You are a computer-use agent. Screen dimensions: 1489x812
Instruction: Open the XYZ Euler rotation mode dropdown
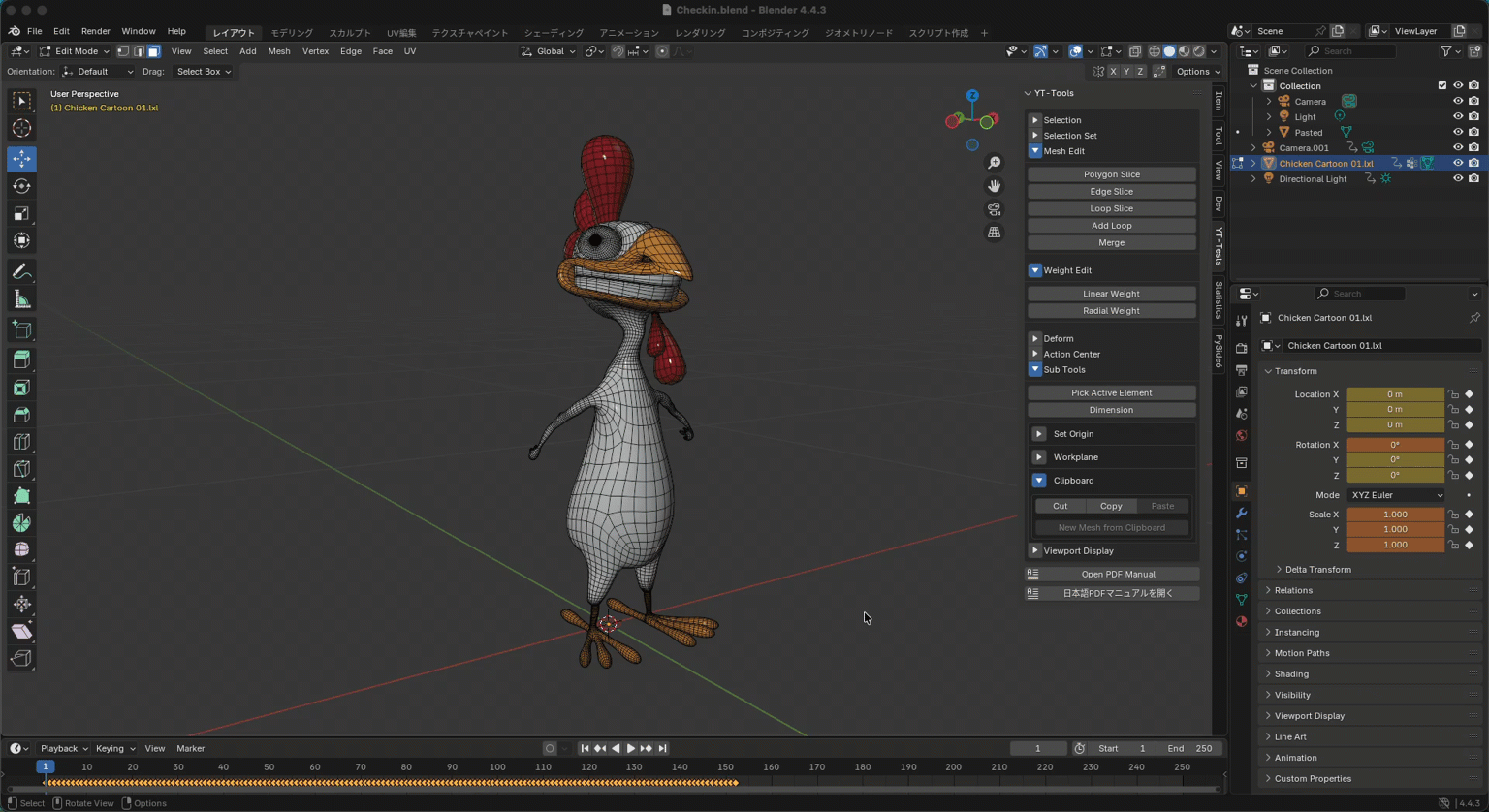pyautogui.click(x=1396, y=495)
